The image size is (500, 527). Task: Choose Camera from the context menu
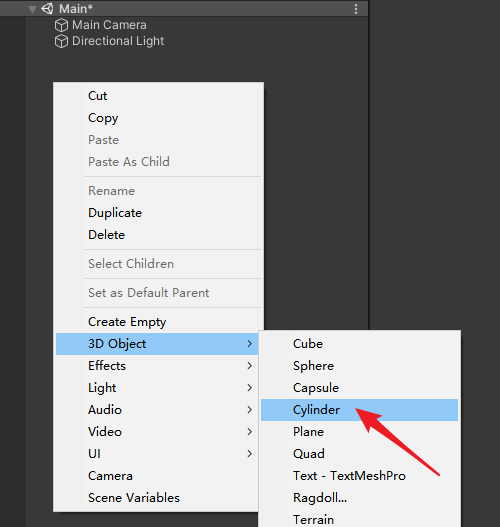157,476
